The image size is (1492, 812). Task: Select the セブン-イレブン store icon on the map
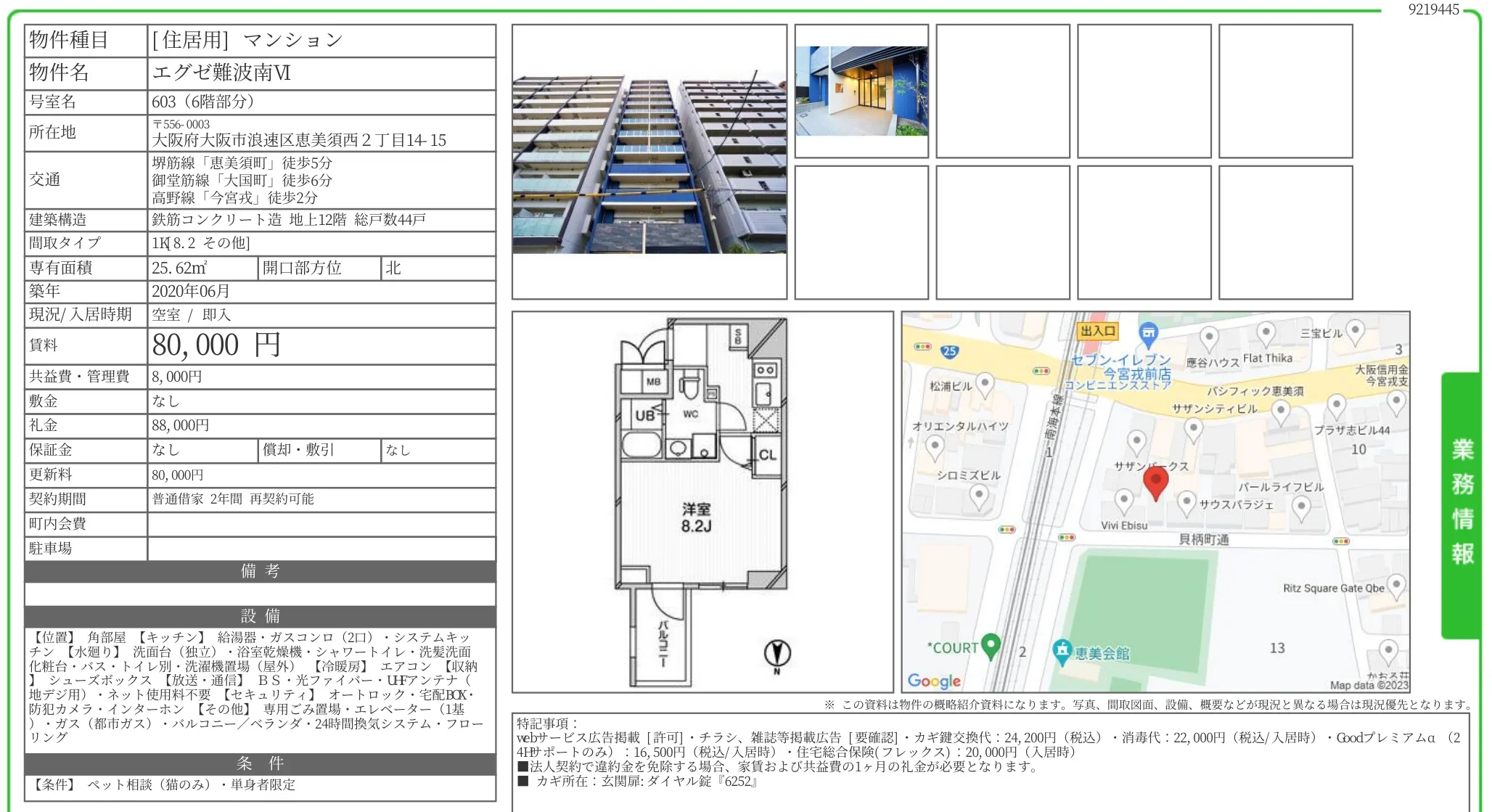click(x=1147, y=332)
